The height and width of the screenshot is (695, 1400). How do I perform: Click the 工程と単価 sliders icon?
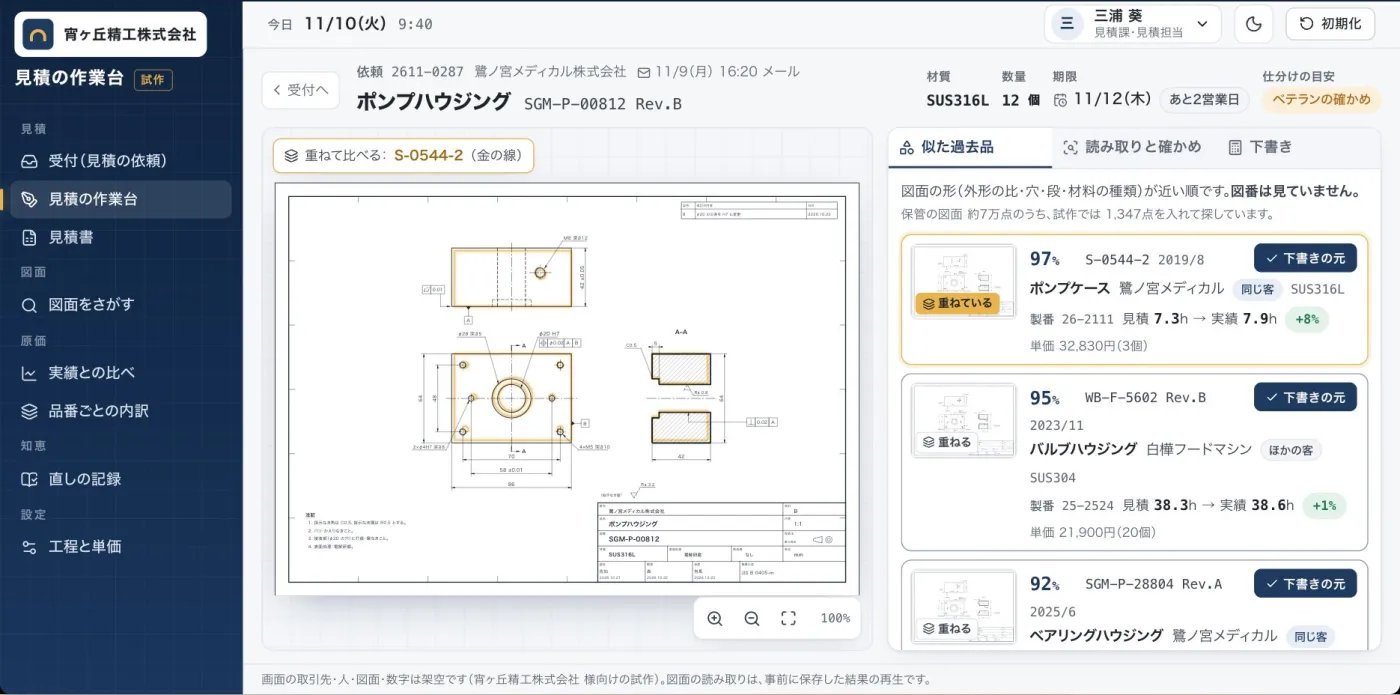30,546
